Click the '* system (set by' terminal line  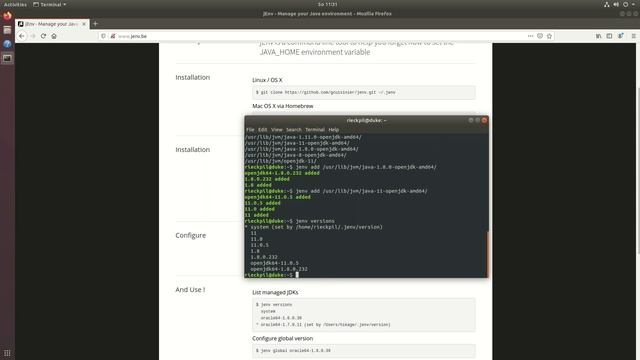(313, 227)
